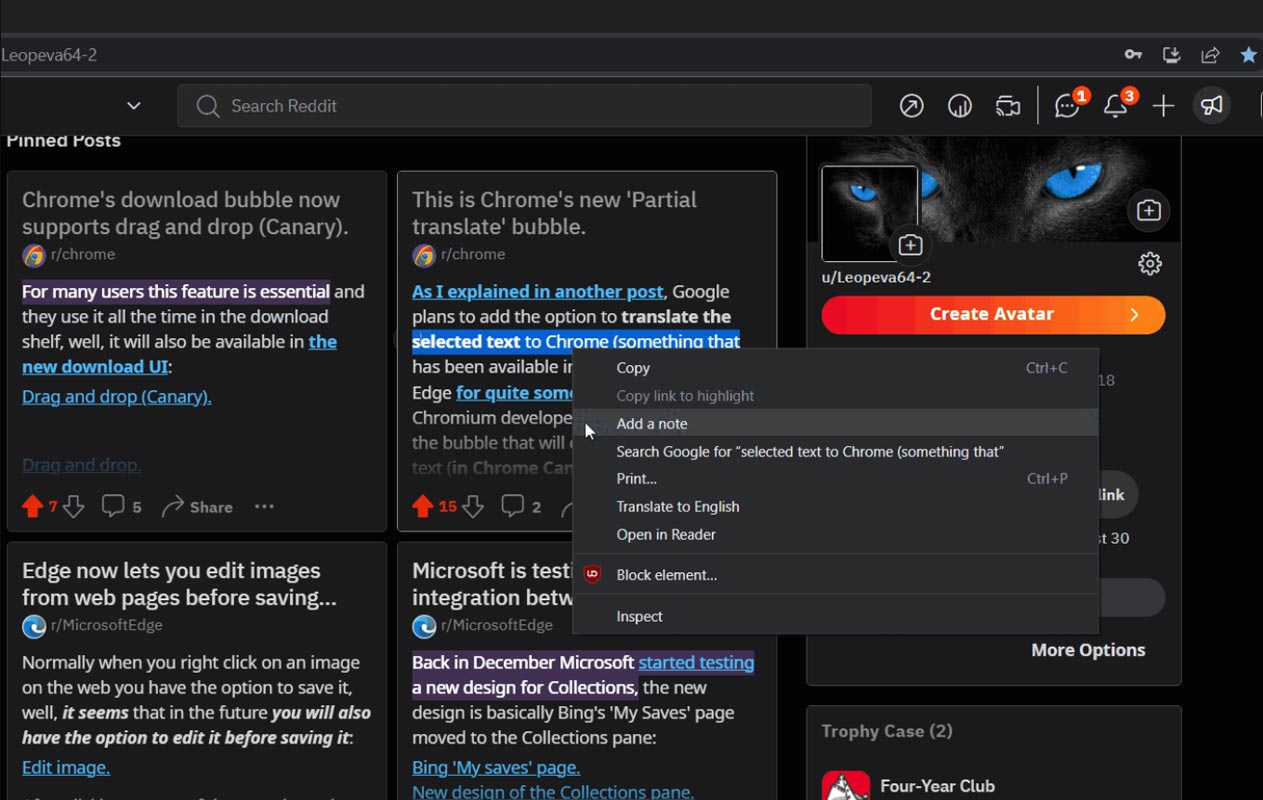
Task: Click More Options in profile card
Action: (1088, 650)
